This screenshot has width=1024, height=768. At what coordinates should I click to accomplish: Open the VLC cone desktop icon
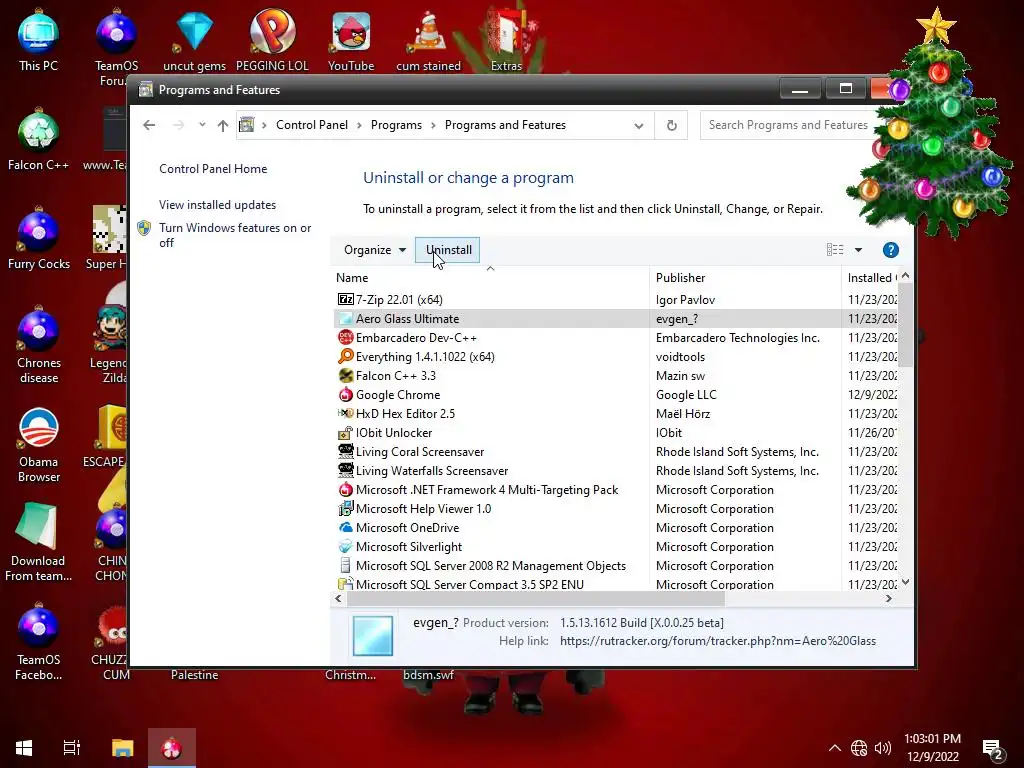click(428, 40)
